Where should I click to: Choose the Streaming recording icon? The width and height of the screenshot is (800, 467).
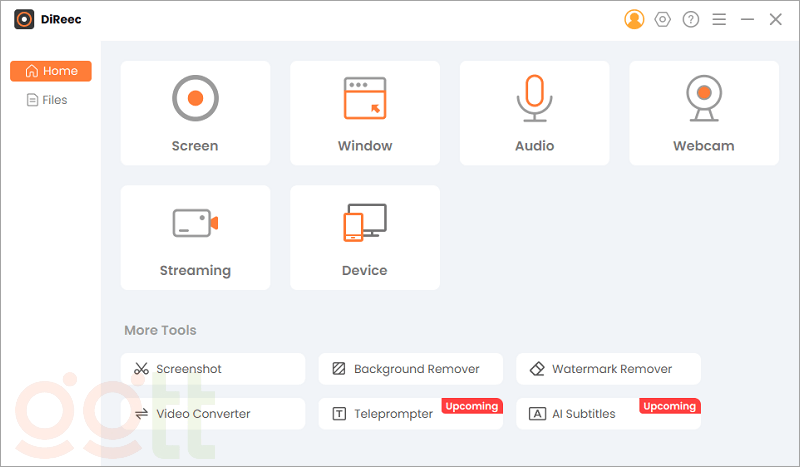(195, 222)
